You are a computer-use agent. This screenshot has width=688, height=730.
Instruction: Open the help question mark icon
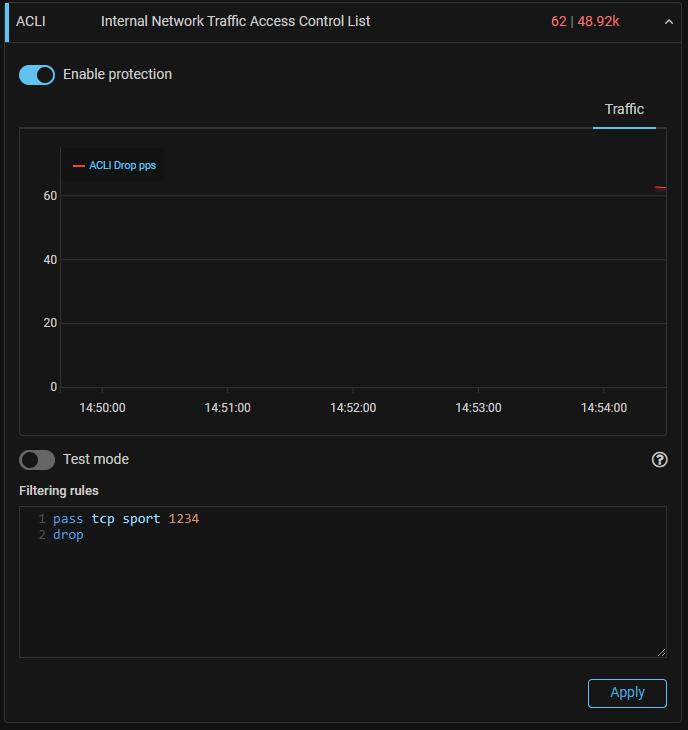pyautogui.click(x=659, y=460)
